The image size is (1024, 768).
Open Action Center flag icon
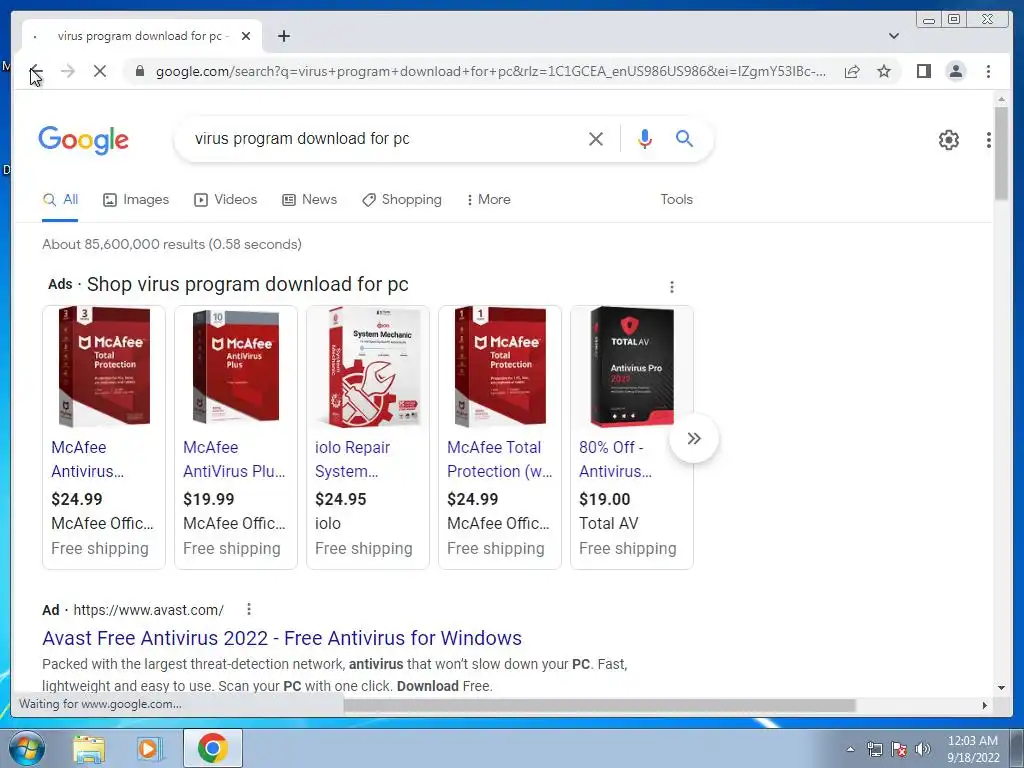coord(899,749)
